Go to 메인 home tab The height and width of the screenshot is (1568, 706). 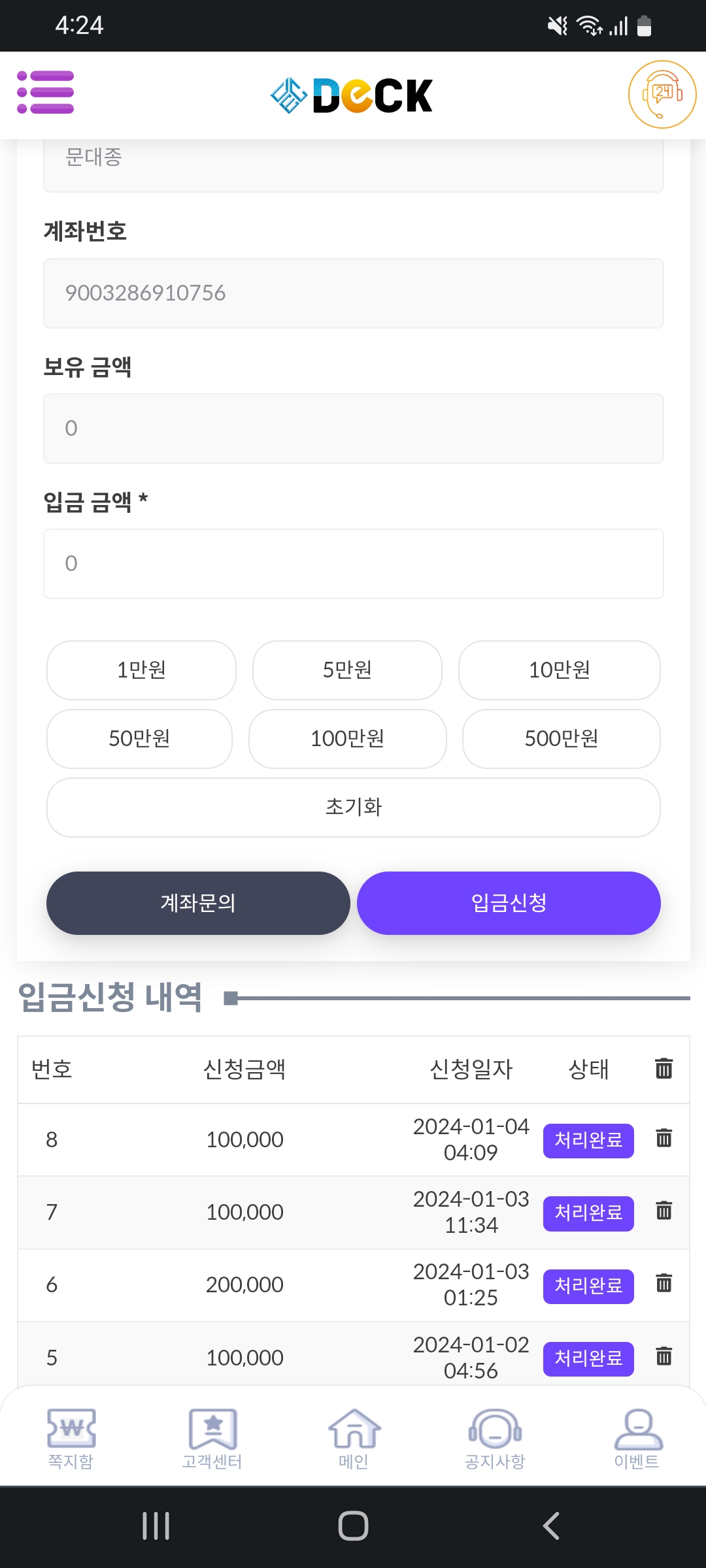pyautogui.click(x=354, y=1438)
